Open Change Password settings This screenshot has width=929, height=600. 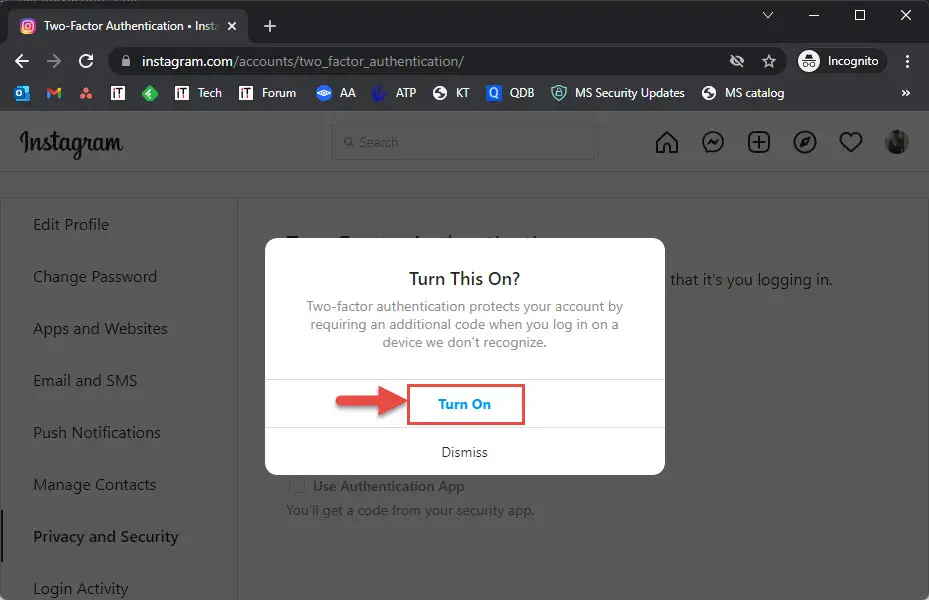click(x=95, y=277)
